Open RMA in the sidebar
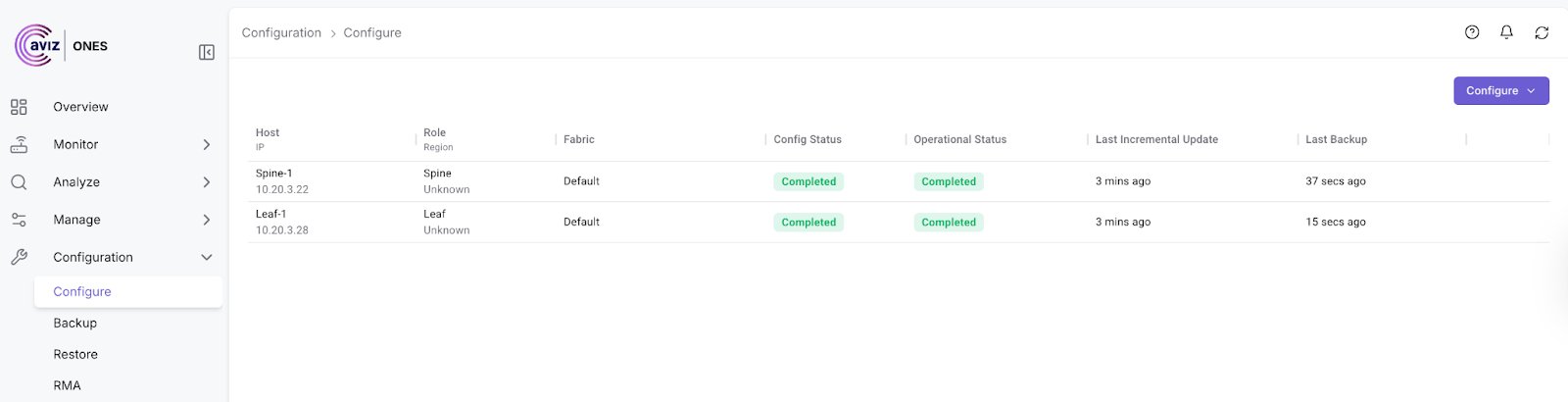 tap(68, 385)
